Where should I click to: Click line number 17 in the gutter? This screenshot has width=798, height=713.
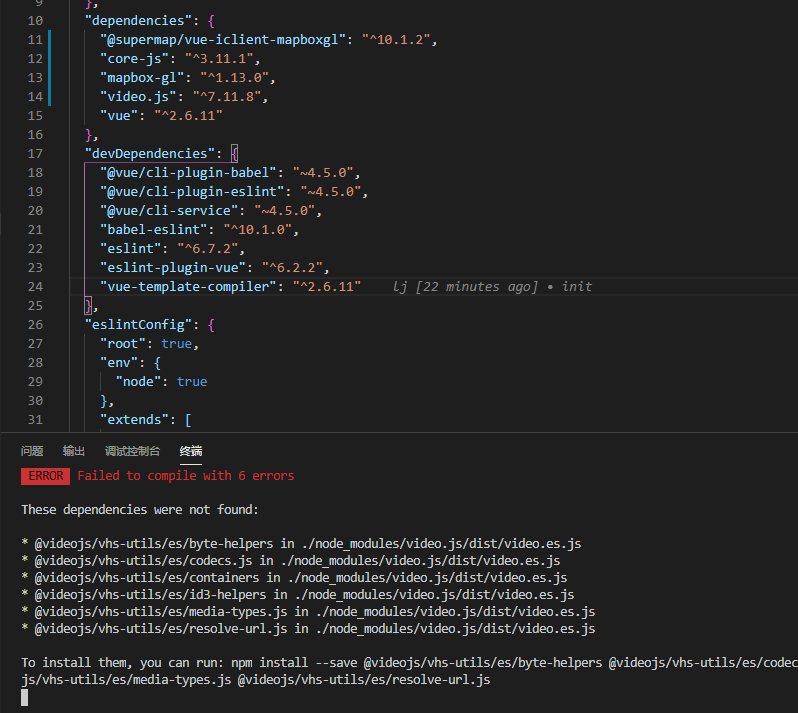35,154
